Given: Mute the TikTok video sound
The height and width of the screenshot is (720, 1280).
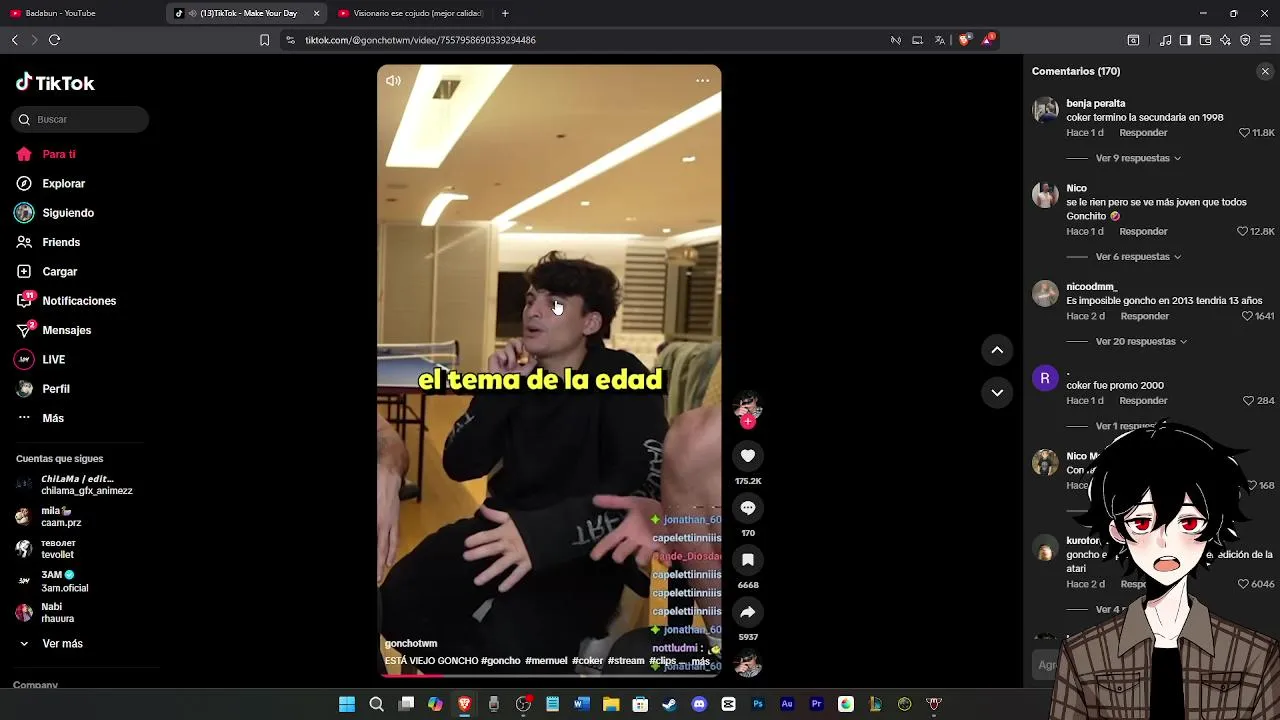Looking at the screenshot, I should coord(393,81).
